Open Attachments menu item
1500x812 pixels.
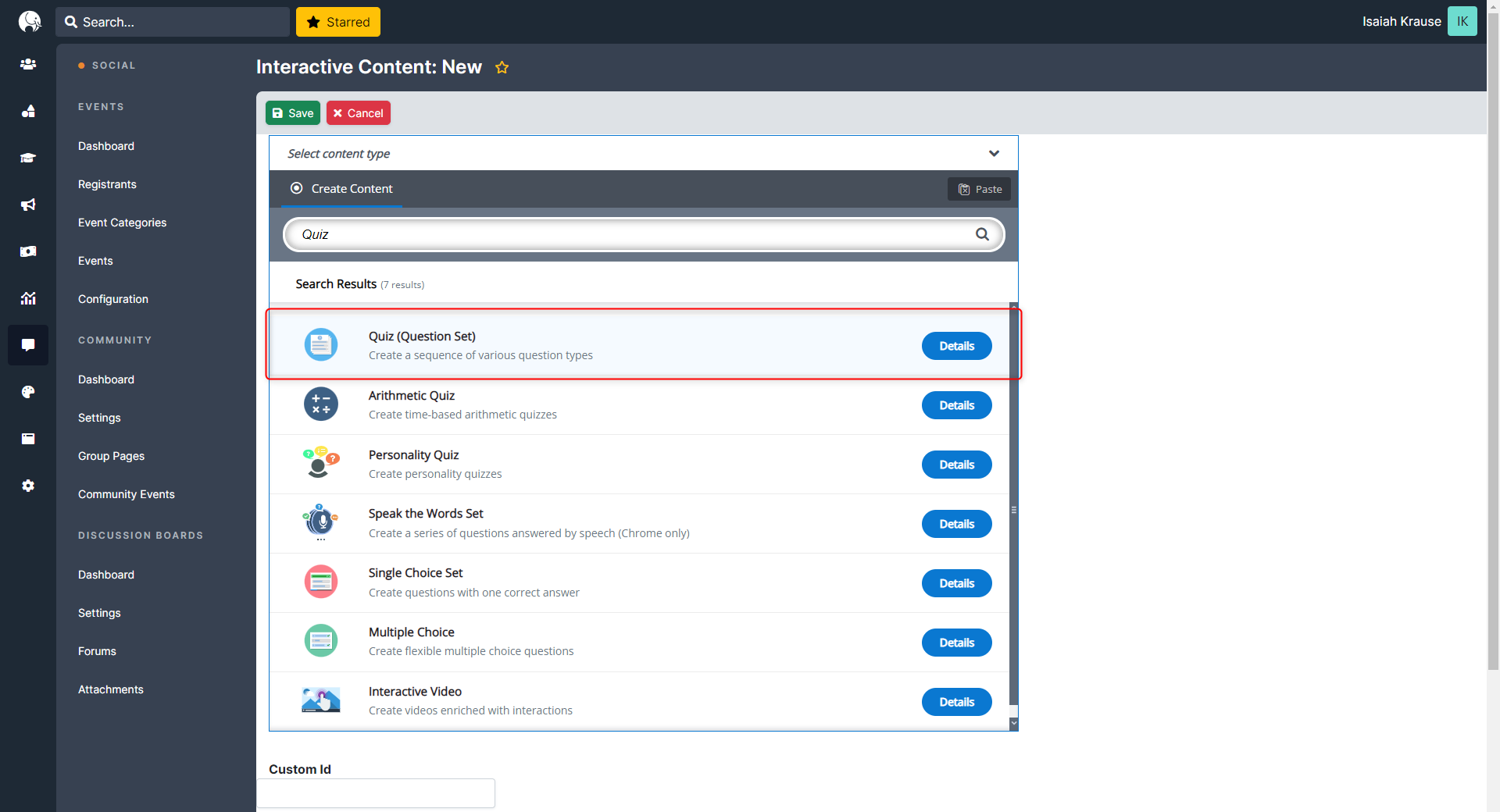pos(111,689)
